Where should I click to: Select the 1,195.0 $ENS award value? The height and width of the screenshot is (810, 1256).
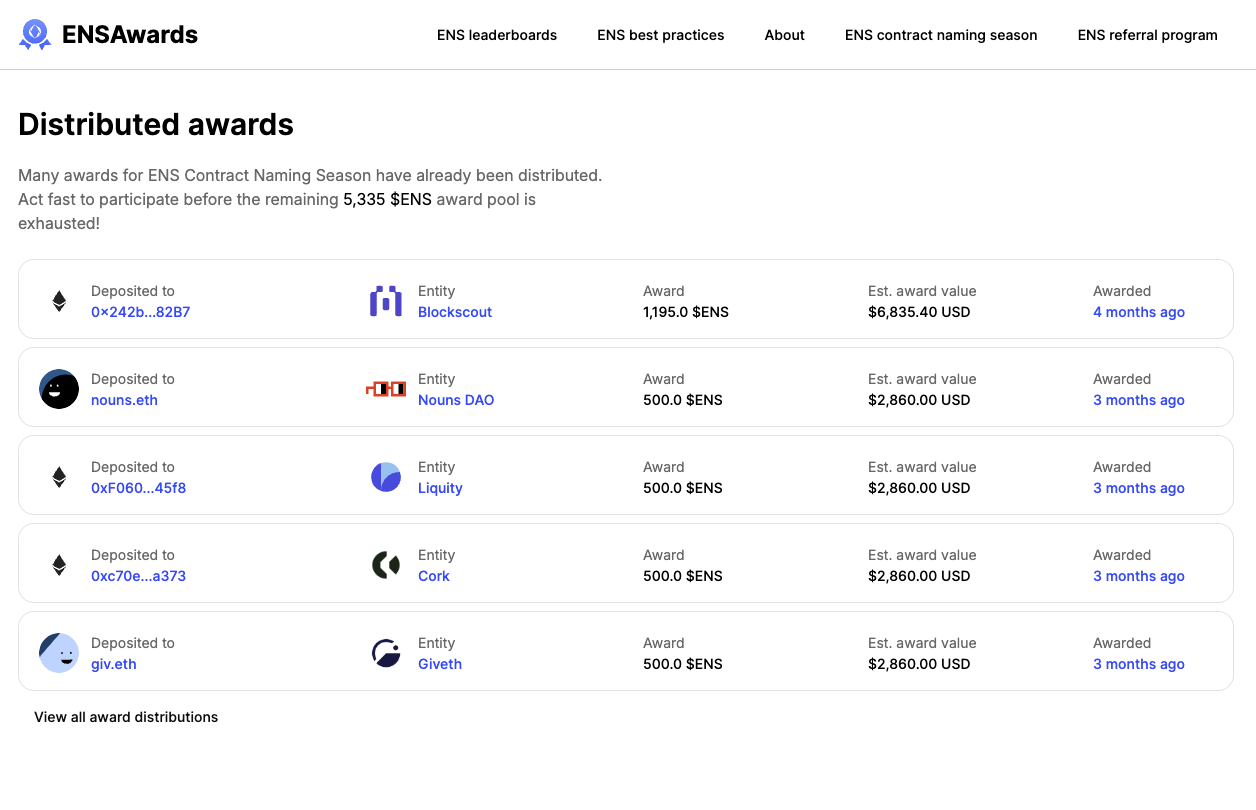tap(686, 312)
